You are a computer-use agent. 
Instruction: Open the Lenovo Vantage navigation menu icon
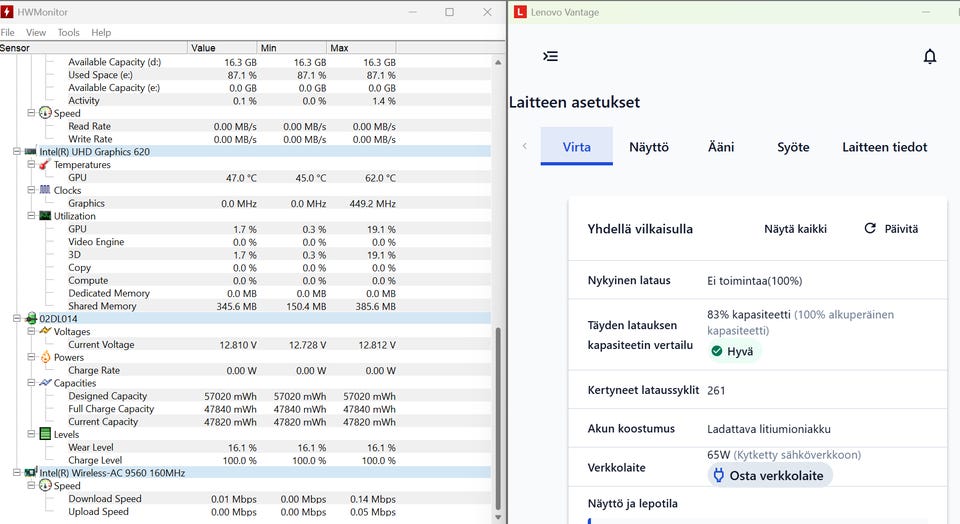click(x=550, y=56)
